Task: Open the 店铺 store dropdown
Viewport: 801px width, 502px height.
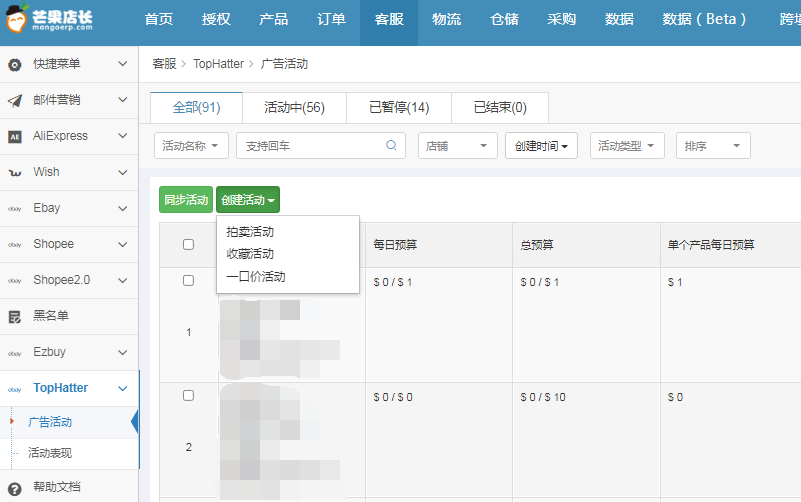Action: (458, 146)
